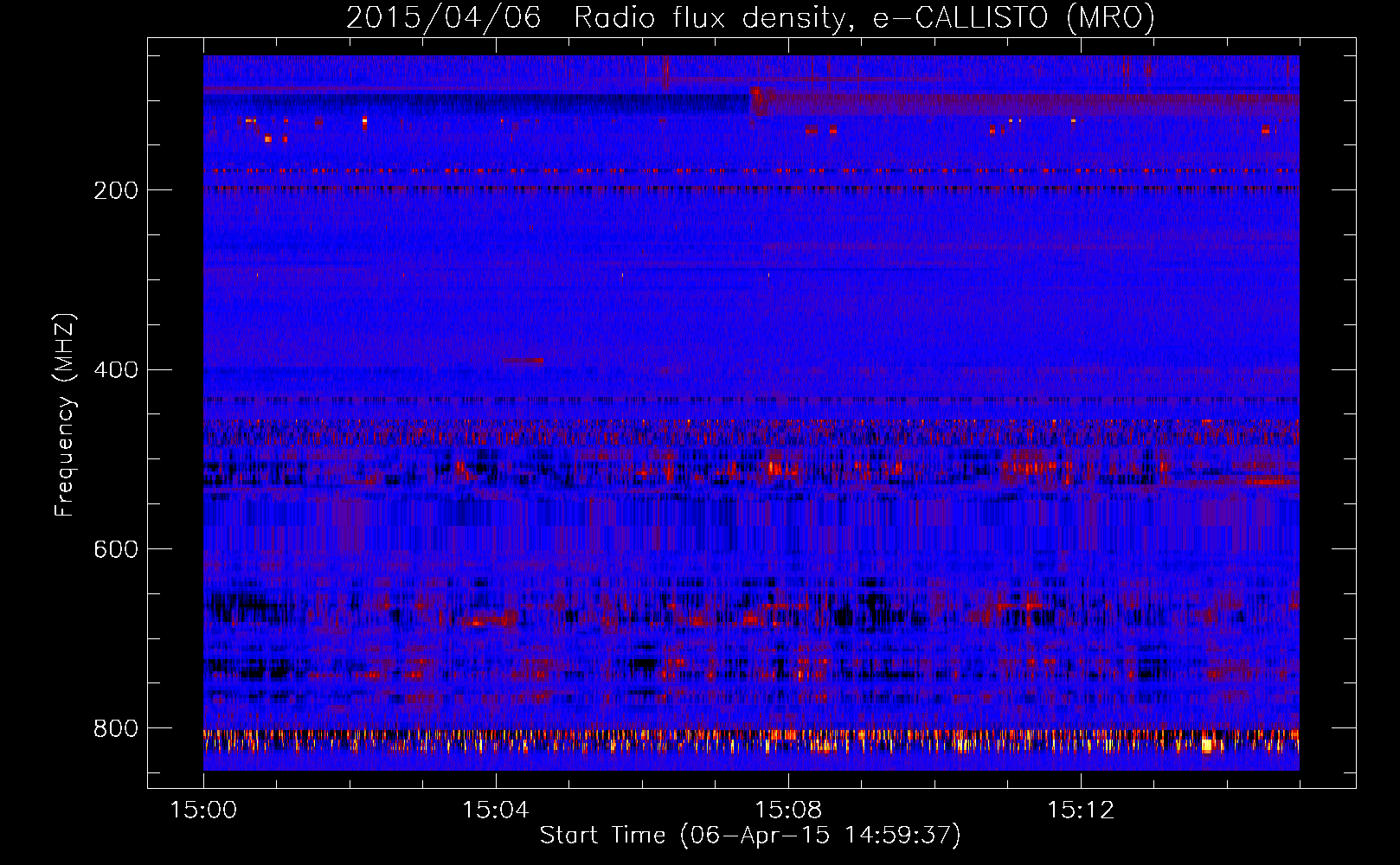Click the 400 frequency tick label
This screenshot has height=865, width=1400.
[x=116, y=370]
